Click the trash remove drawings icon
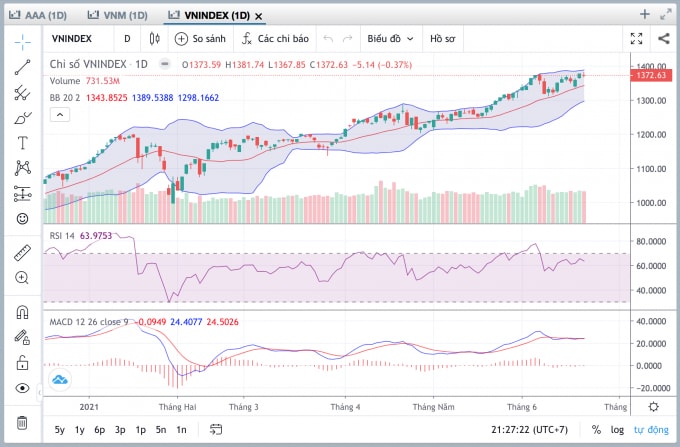This screenshot has width=680, height=447. (22, 422)
